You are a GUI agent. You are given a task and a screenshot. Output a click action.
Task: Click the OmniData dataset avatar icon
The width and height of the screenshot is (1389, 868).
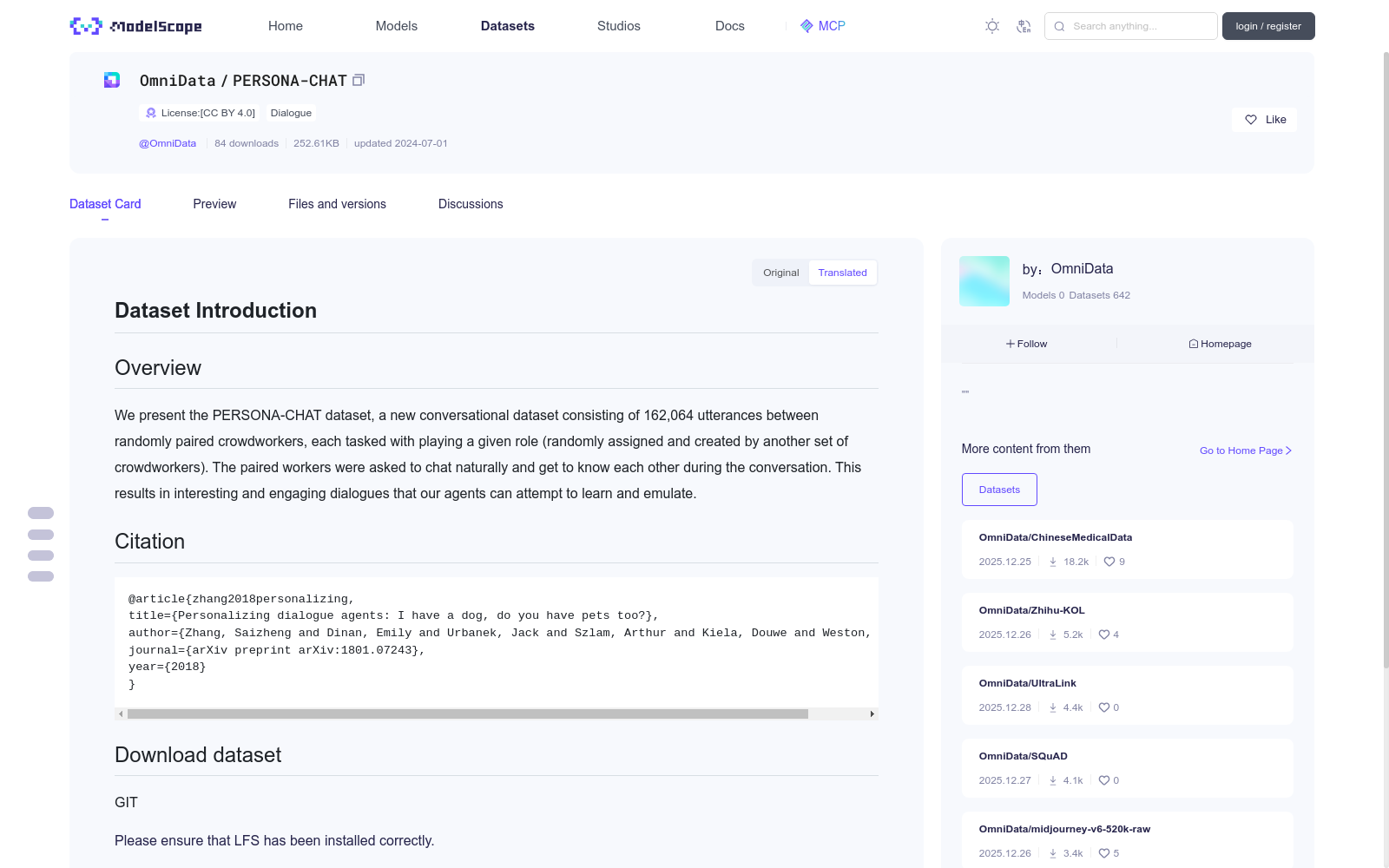pyautogui.click(x=112, y=80)
